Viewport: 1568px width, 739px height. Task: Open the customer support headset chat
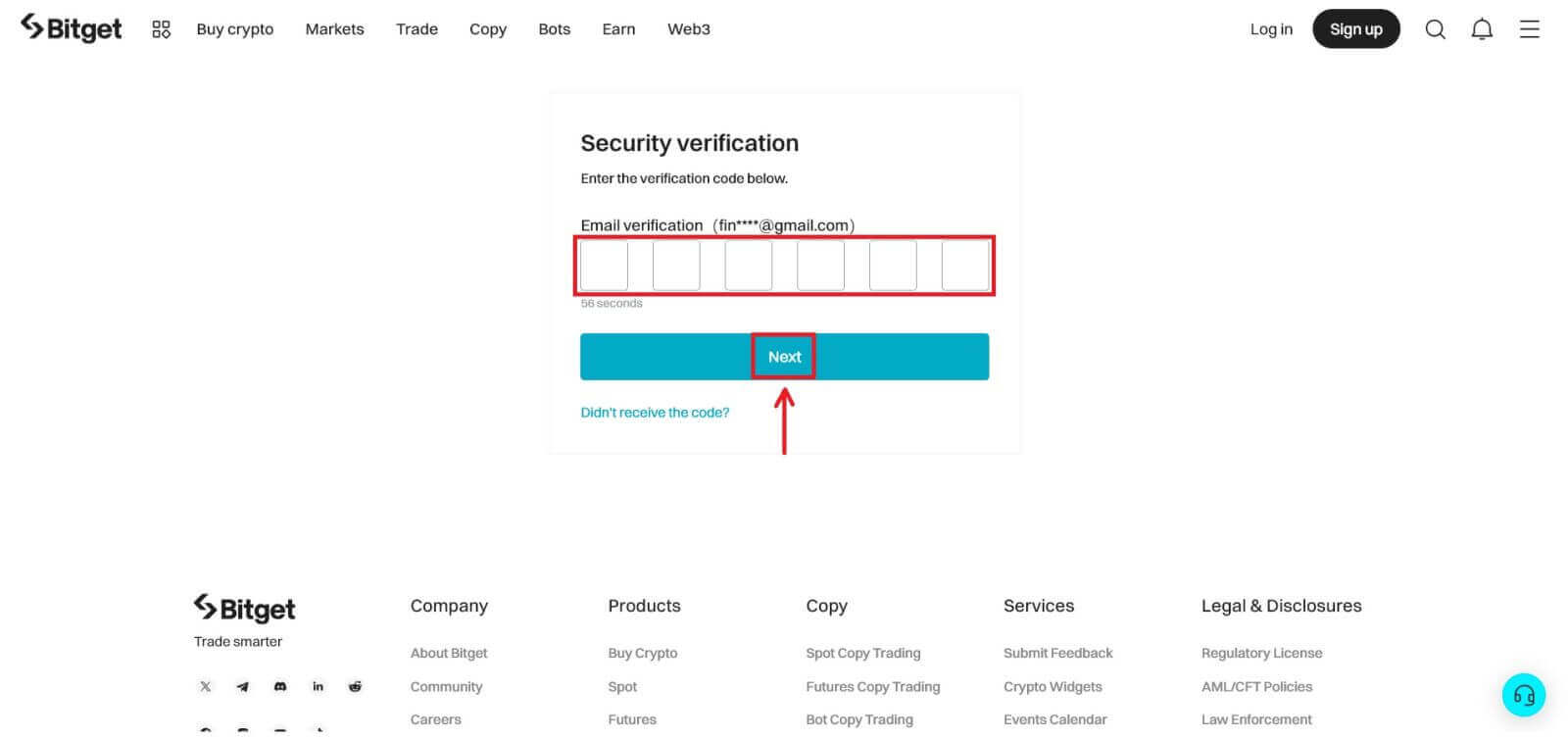(1523, 695)
